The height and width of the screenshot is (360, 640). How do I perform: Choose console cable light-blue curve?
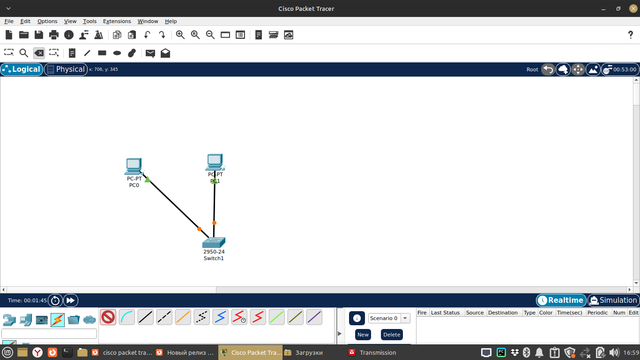[x=127, y=317]
